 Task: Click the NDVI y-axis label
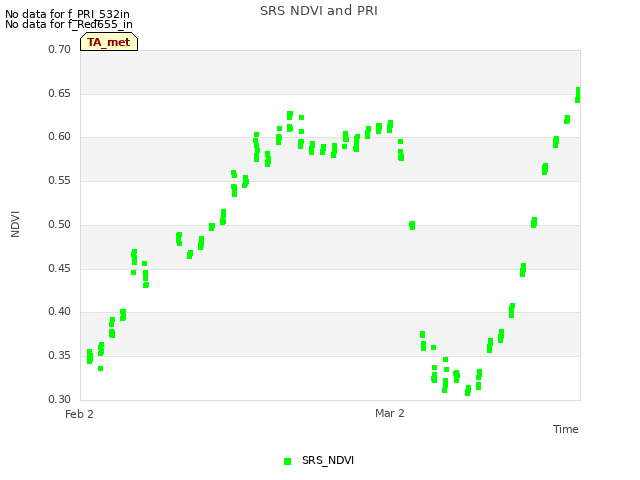tap(15, 224)
